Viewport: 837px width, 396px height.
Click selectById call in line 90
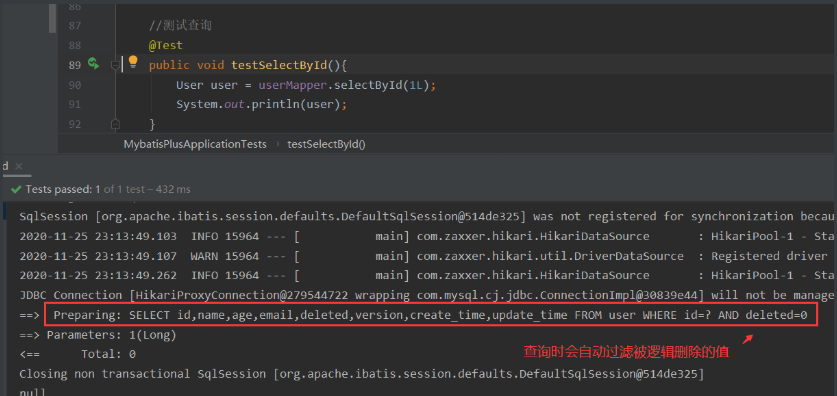coord(368,85)
